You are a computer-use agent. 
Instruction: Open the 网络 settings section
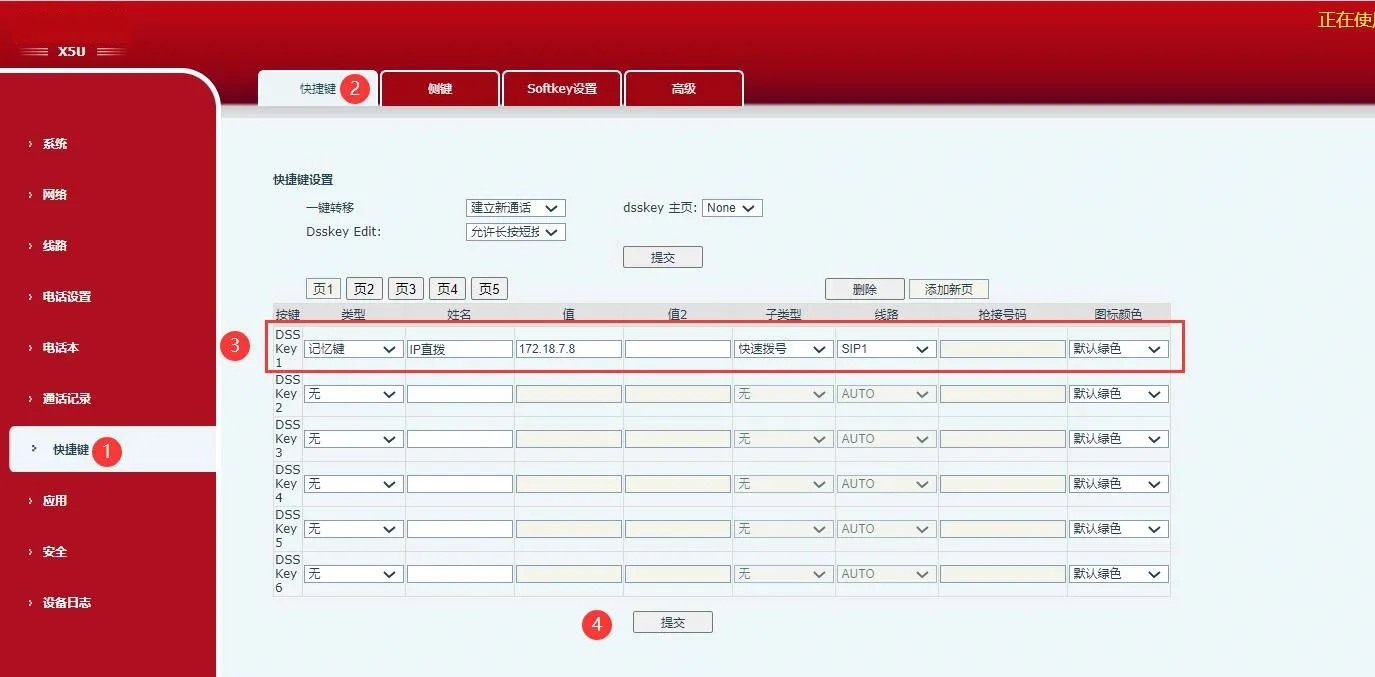point(52,194)
